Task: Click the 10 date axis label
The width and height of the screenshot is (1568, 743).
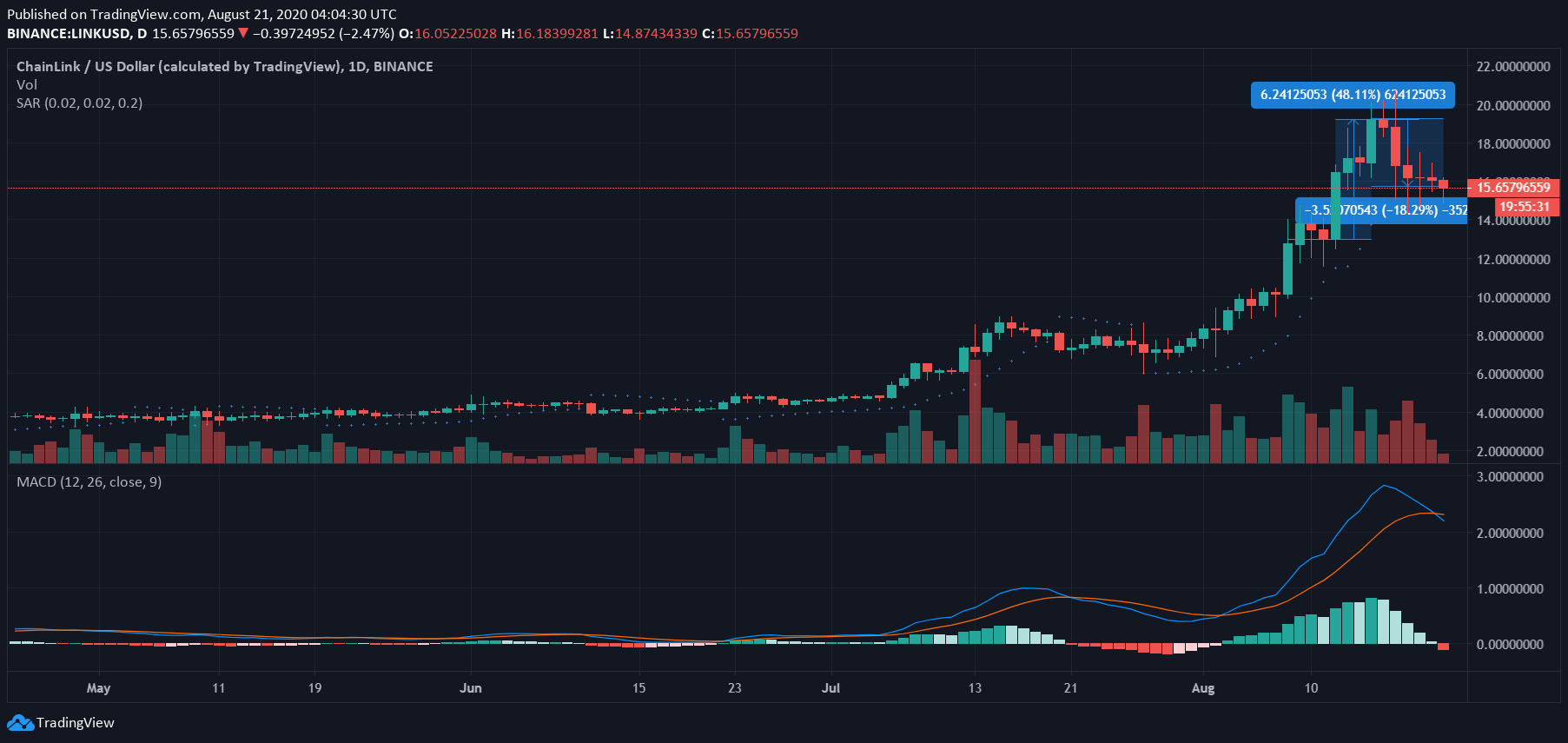Action: (x=1311, y=688)
